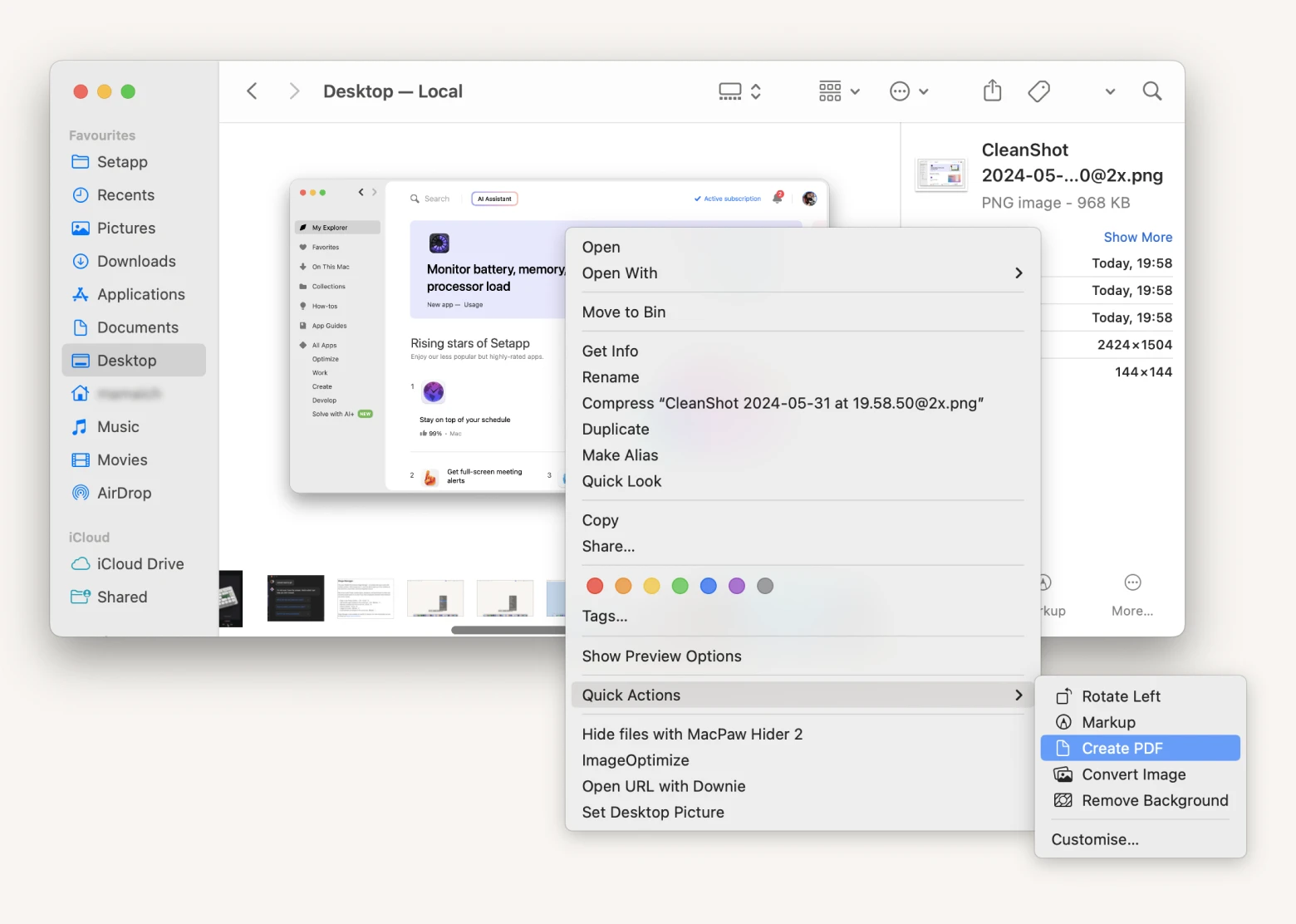Choose Show Preview Options
This screenshot has height=924, width=1296.
click(803, 656)
